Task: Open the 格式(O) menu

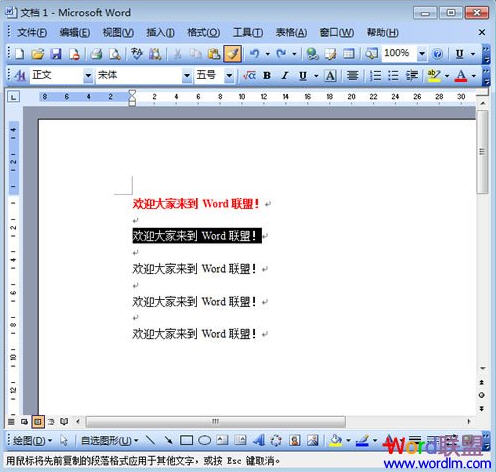Action: (204, 32)
